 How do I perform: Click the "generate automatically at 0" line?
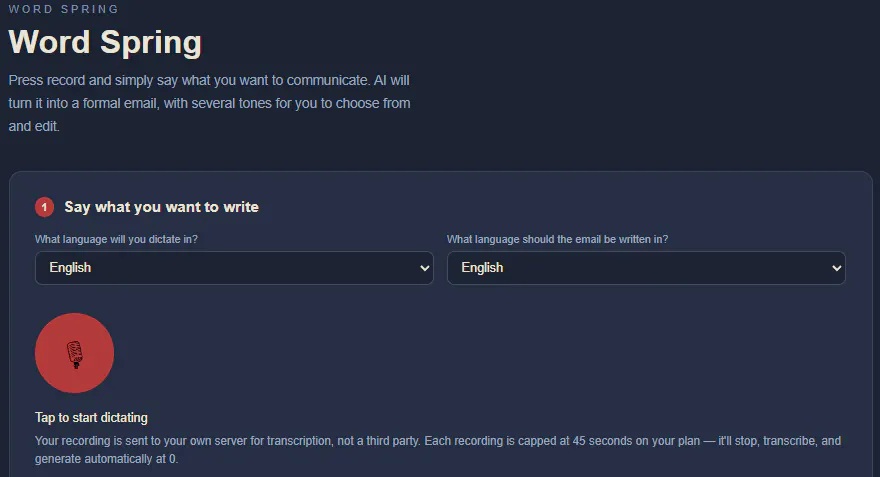(106, 459)
